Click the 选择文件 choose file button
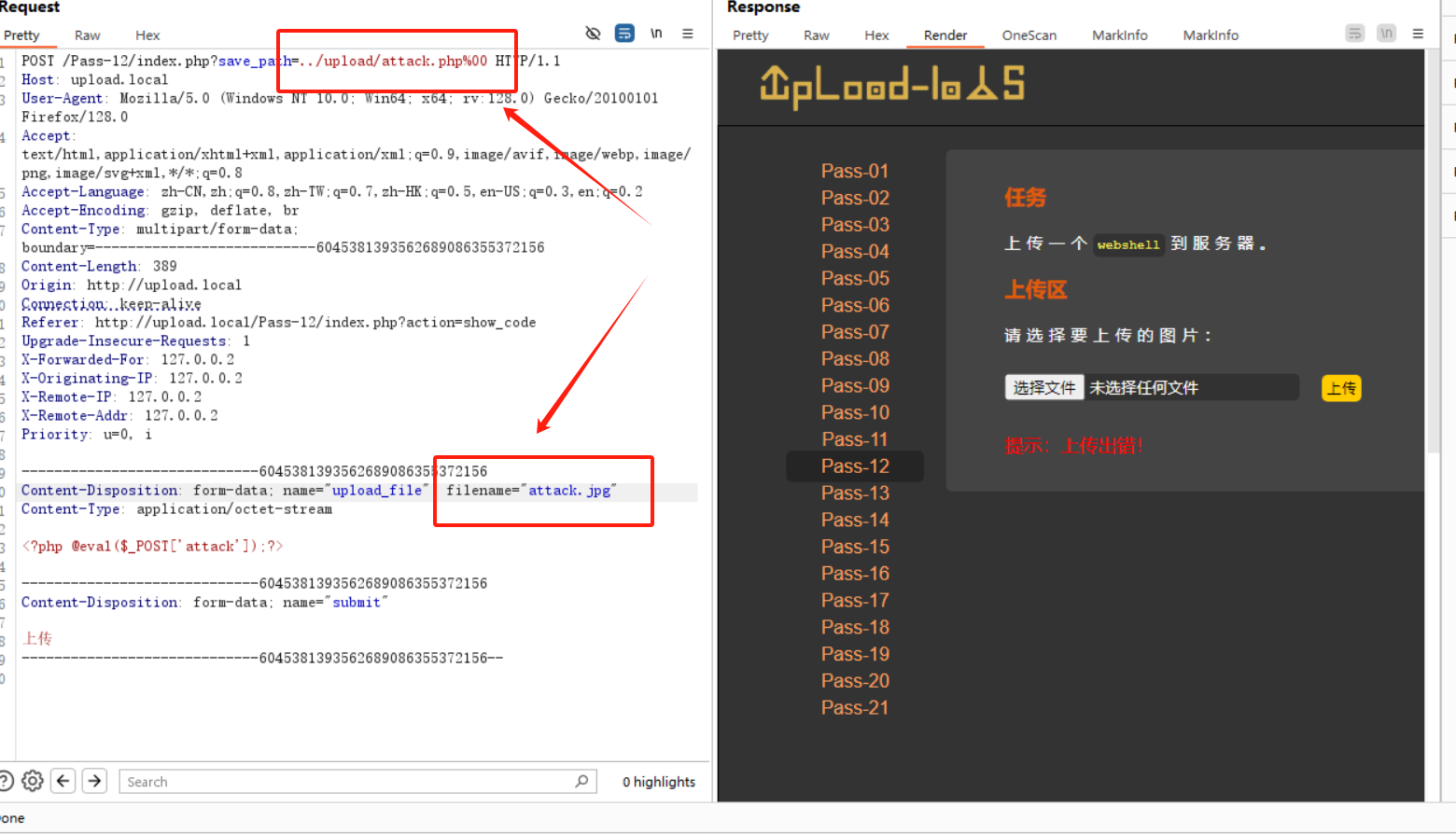The image size is (1456, 834). click(x=1043, y=387)
